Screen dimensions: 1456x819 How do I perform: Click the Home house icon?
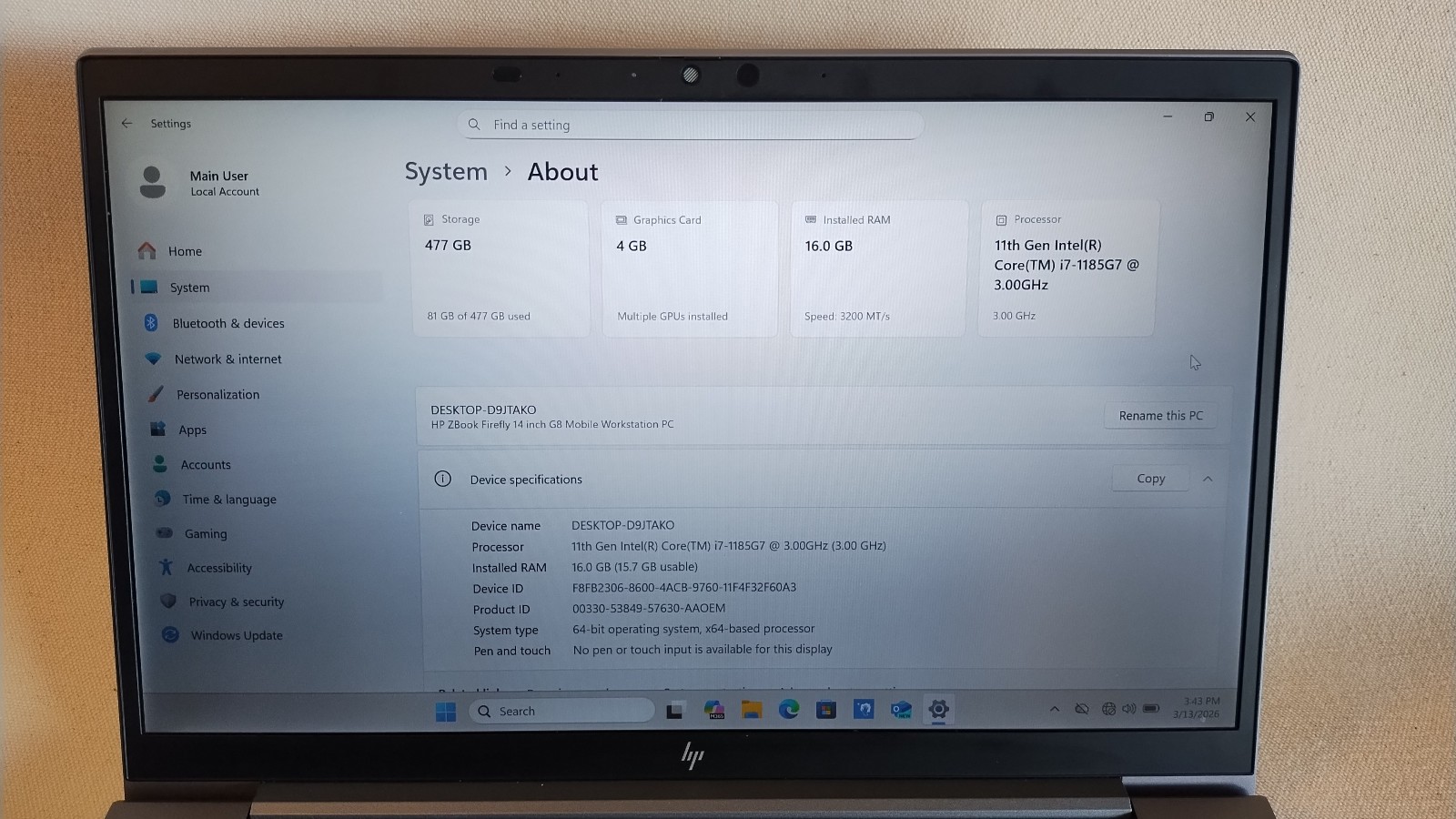(147, 250)
